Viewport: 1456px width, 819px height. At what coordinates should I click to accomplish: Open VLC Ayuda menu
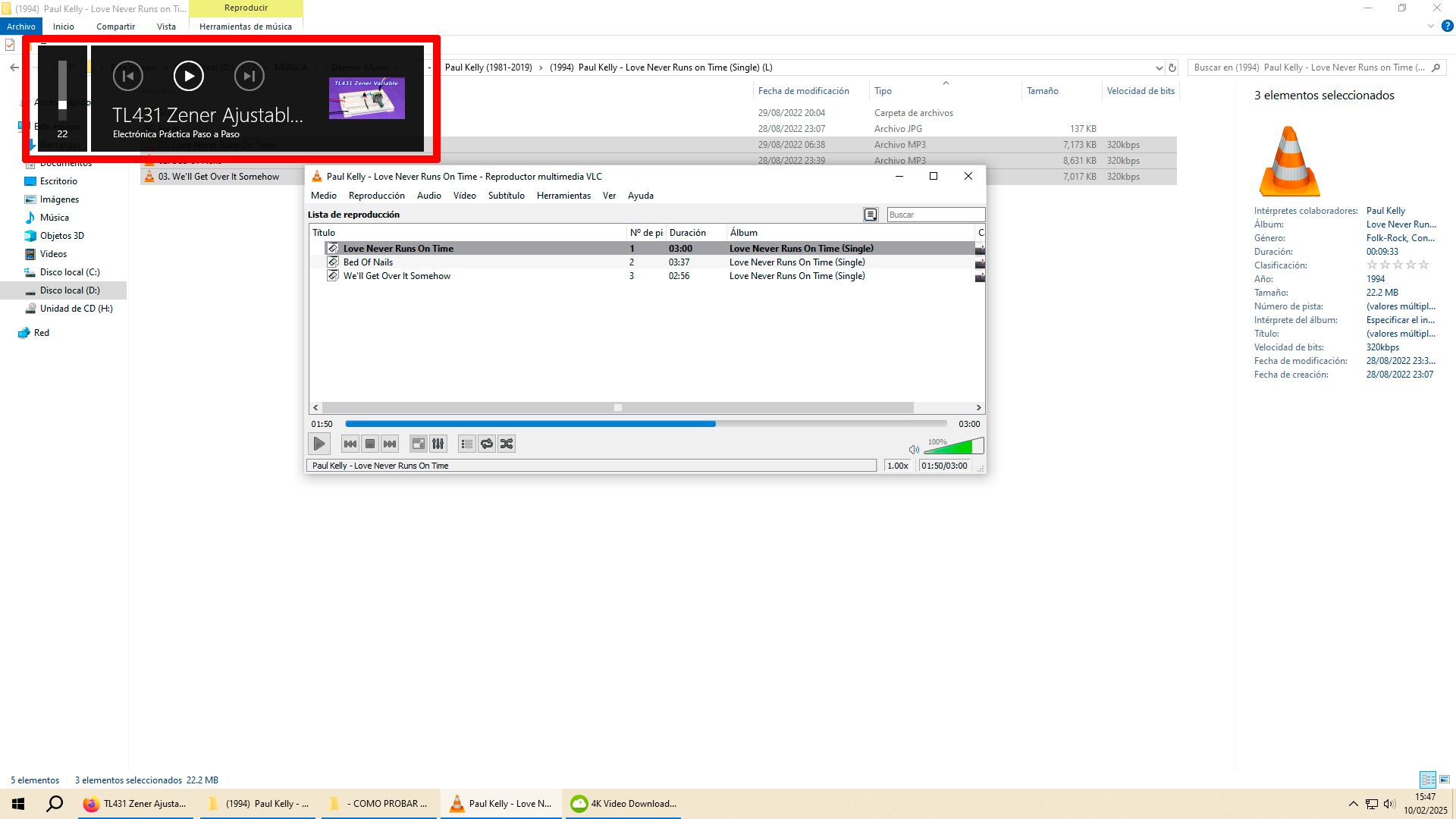click(x=641, y=196)
